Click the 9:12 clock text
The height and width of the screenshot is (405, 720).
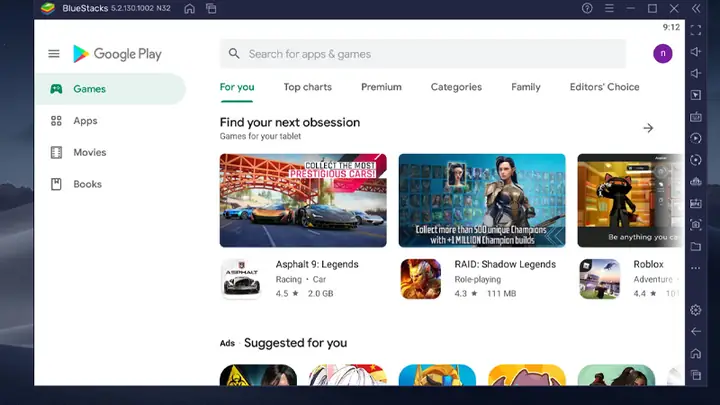coord(671,27)
